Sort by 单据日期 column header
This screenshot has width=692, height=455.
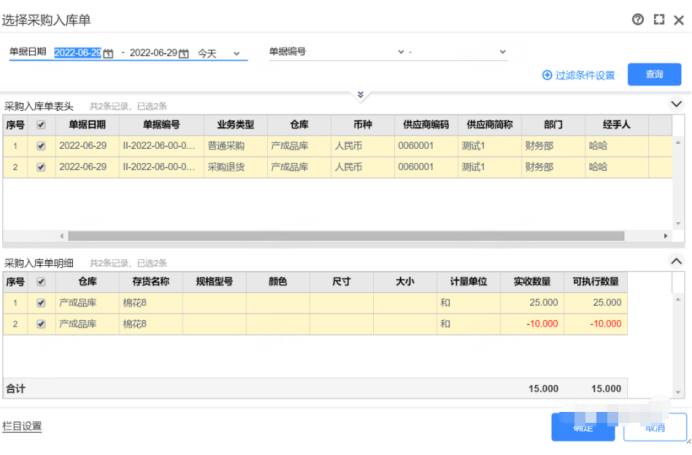[87, 125]
